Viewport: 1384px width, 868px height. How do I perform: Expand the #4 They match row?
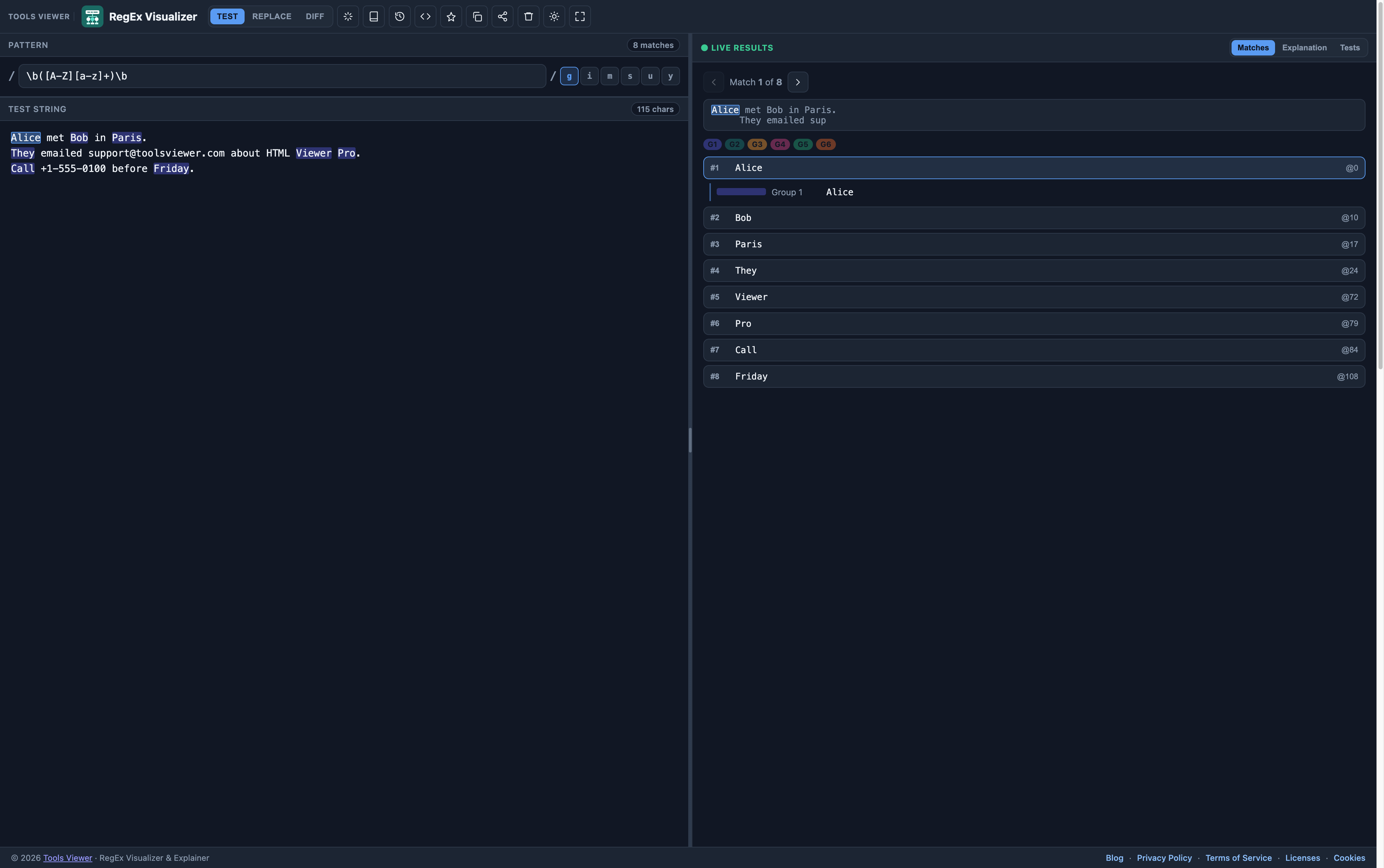point(1035,271)
